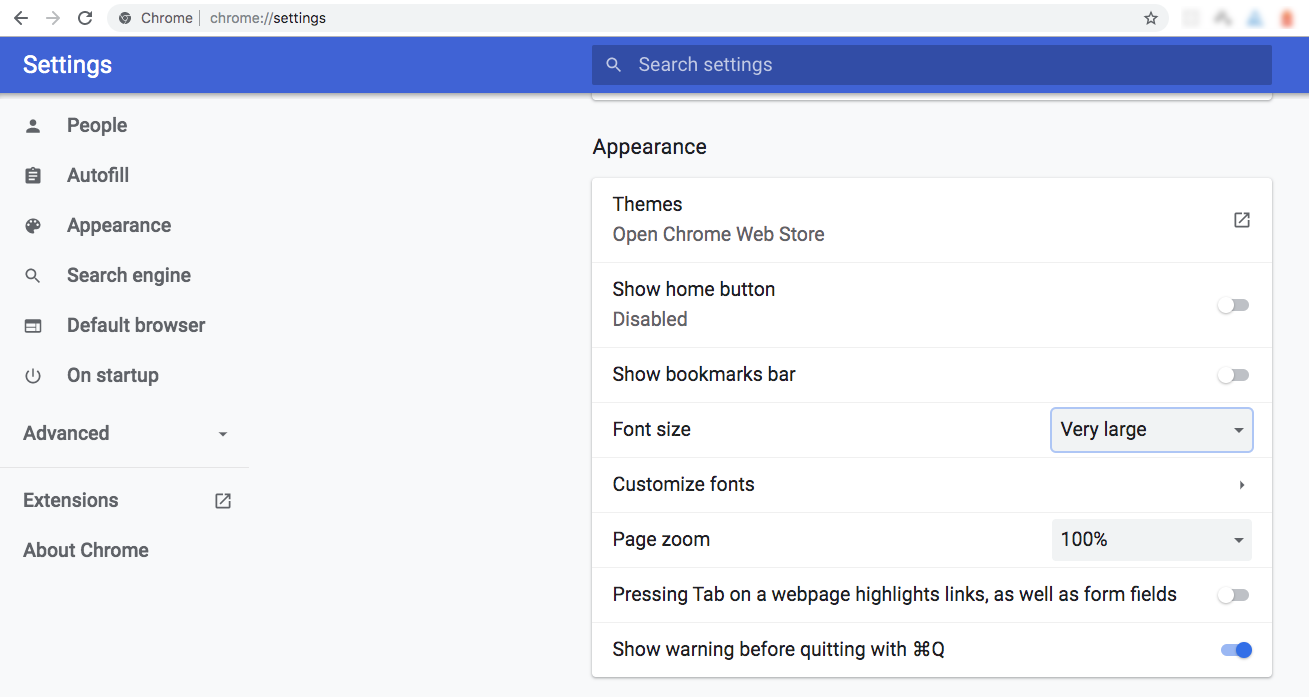Disable Show warning before quitting switch

tap(1236, 650)
